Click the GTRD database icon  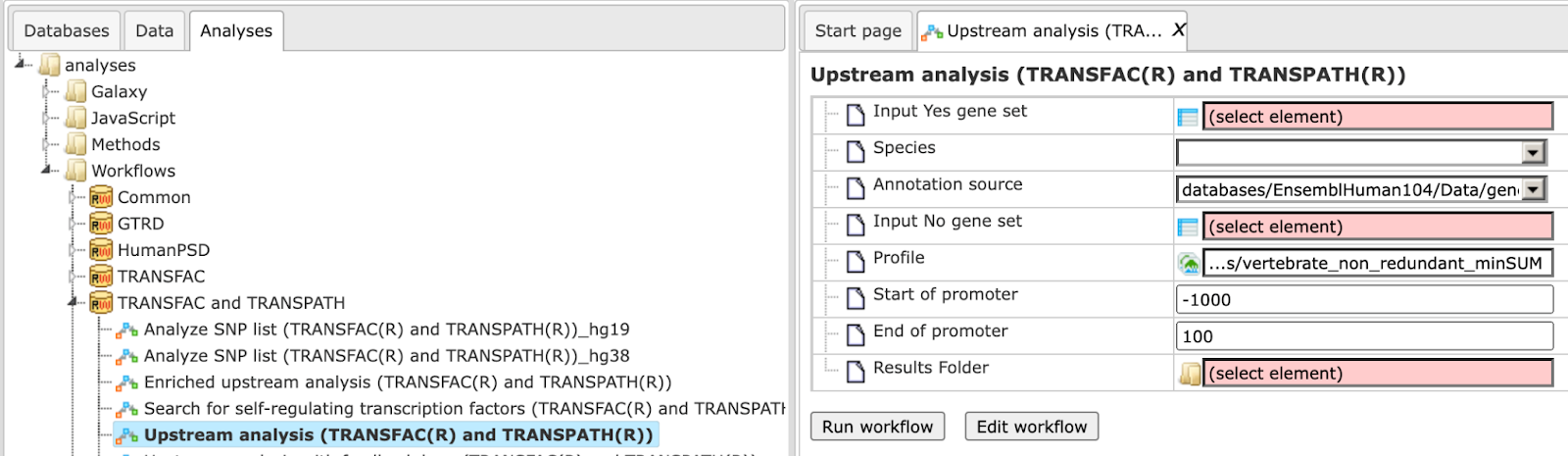pyautogui.click(x=101, y=224)
